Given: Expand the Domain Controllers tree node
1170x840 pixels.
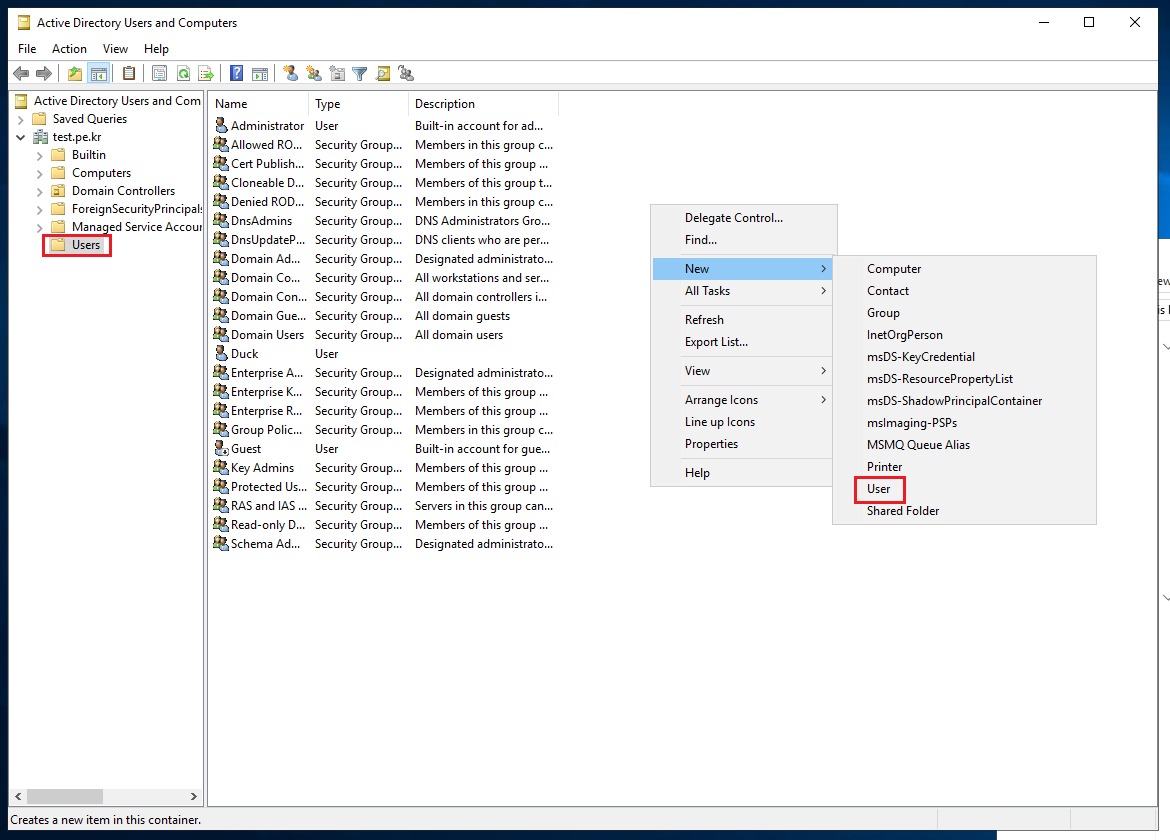Looking at the screenshot, I should tap(40, 192).
